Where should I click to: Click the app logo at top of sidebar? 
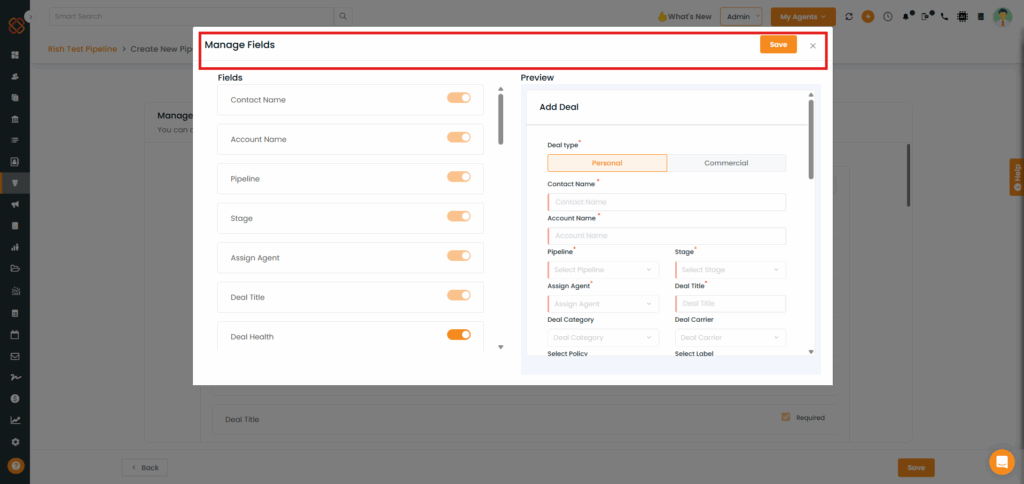pyautogui.click(x=16, y=25)
